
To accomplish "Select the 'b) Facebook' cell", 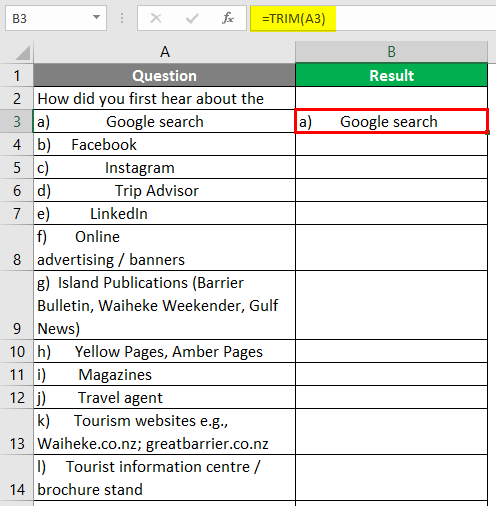I will pyautogui.click(x=164, y=144).
